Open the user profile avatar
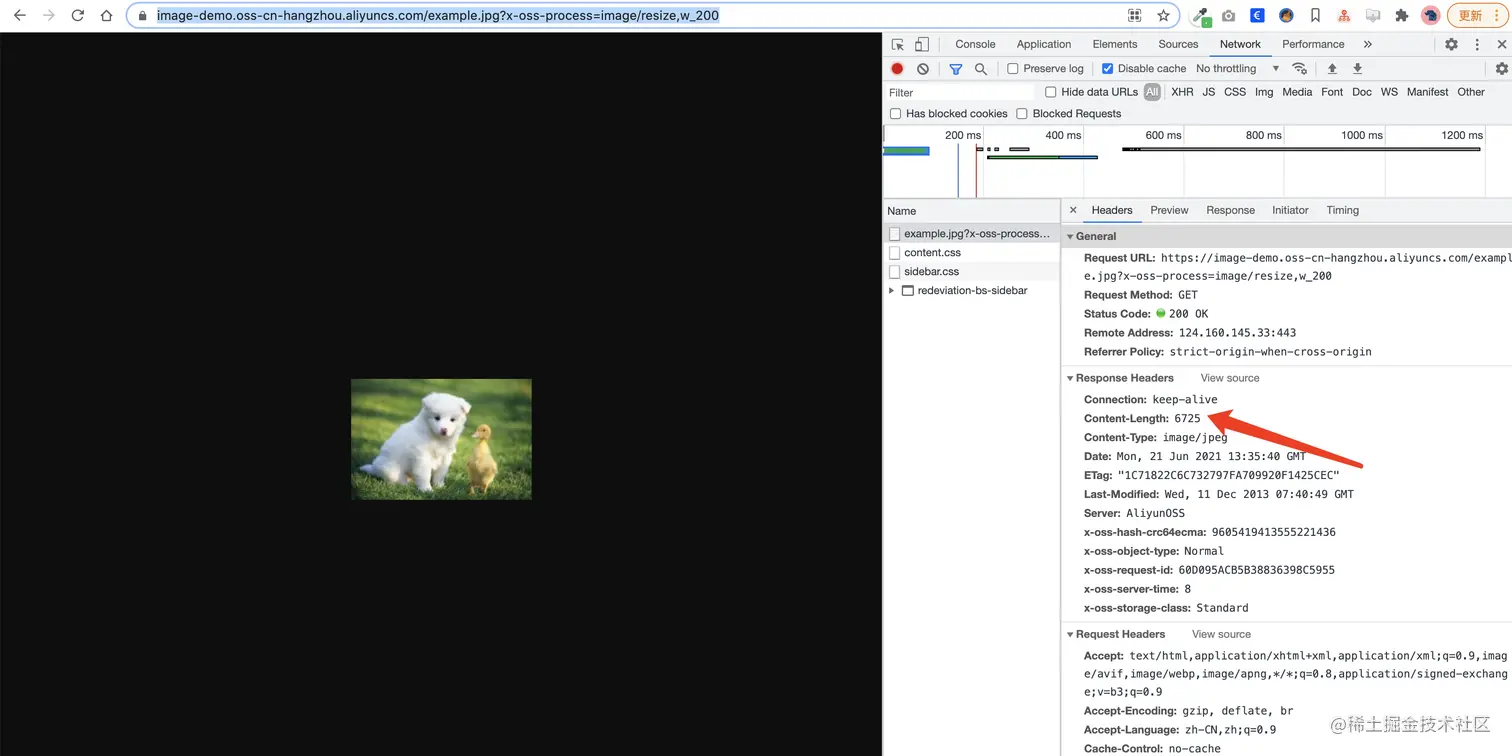 click(x=1430, y=16)
